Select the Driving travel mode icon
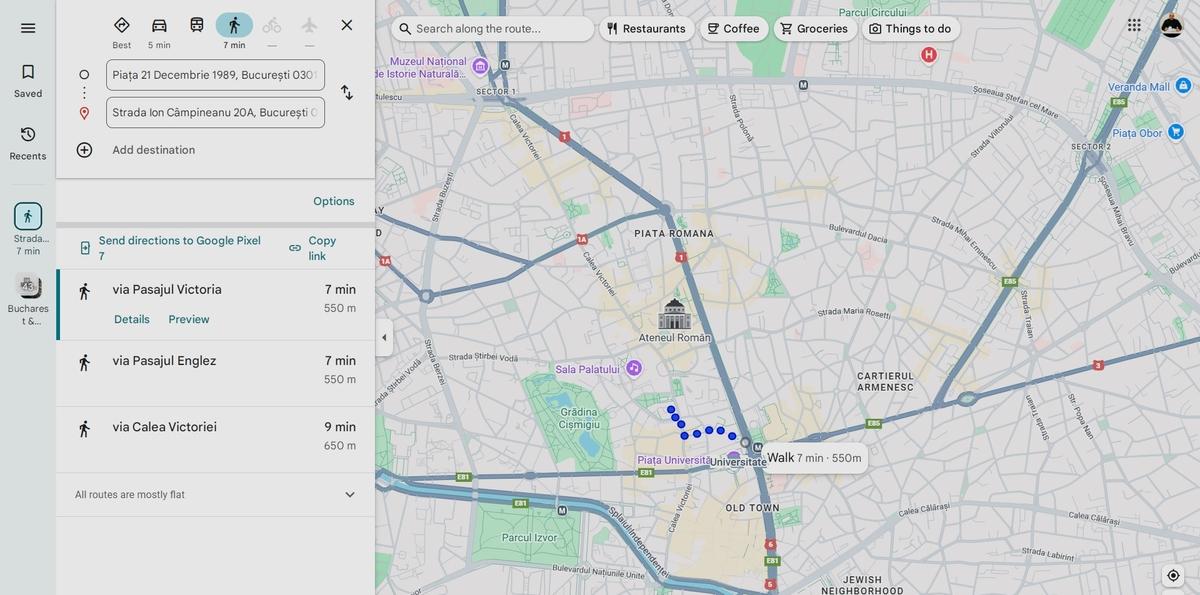The height and width of the screenshot is (595, 1200). (x=159, y=26)
